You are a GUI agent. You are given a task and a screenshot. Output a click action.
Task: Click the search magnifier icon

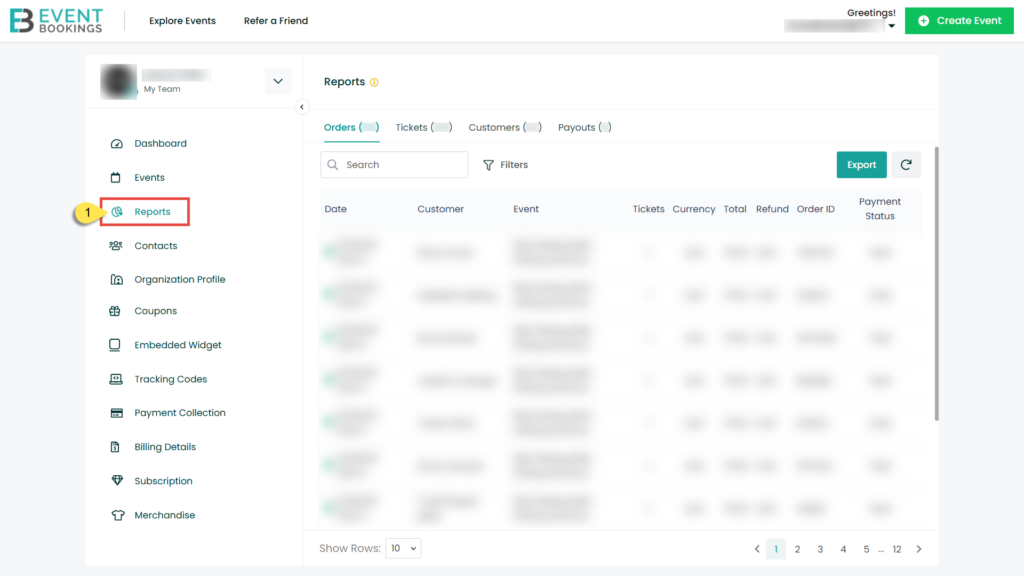coord(333,165)
